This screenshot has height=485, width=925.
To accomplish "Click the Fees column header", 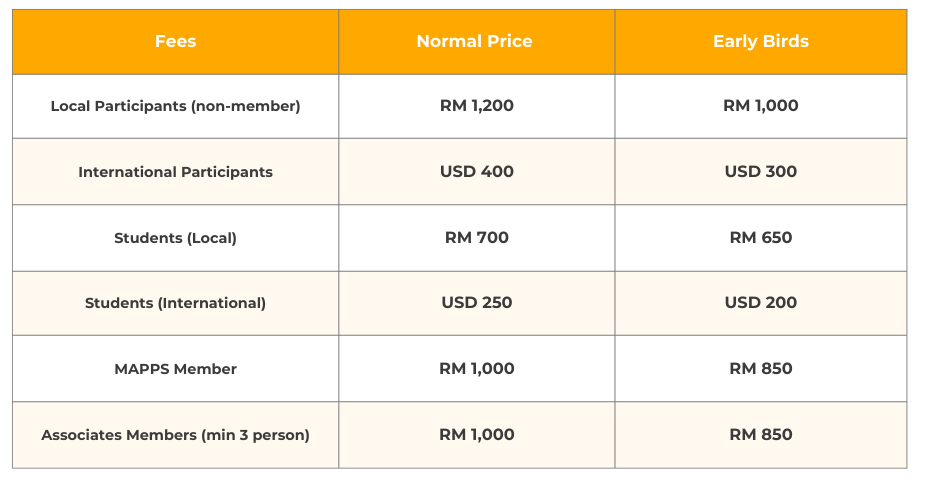I will (175, 42).
